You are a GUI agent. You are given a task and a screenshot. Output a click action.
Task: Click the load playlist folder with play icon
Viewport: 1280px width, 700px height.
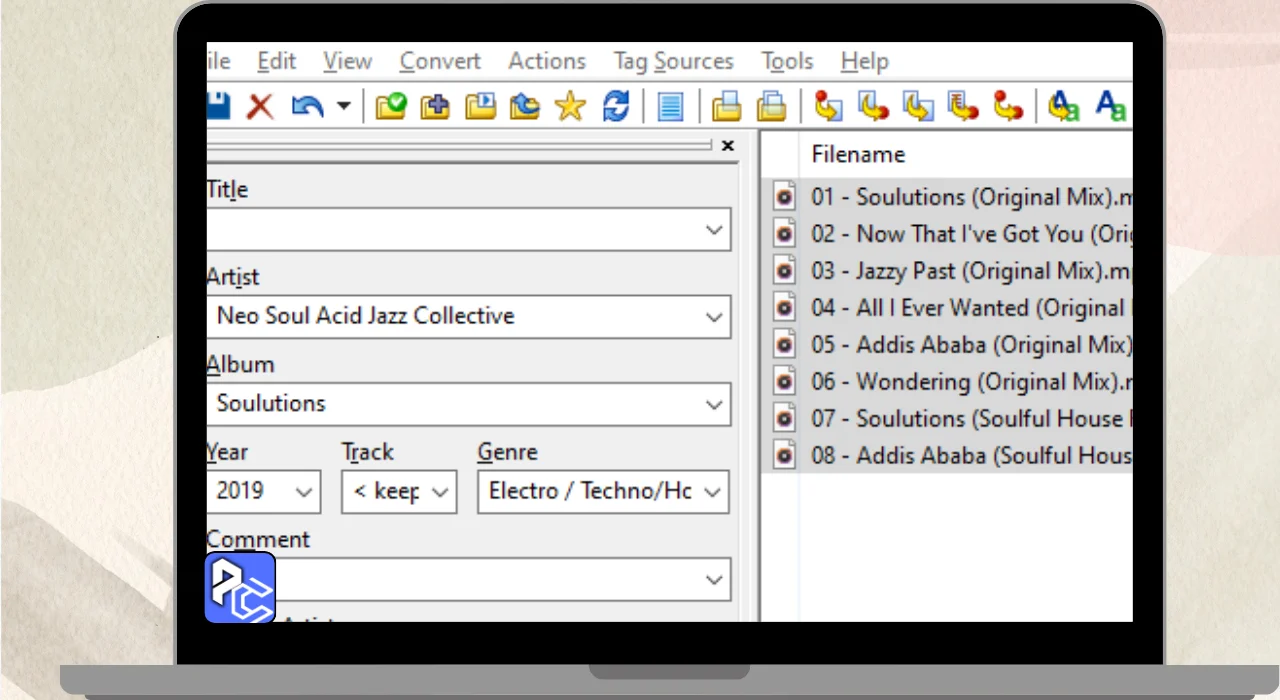[x=481, y=106]
